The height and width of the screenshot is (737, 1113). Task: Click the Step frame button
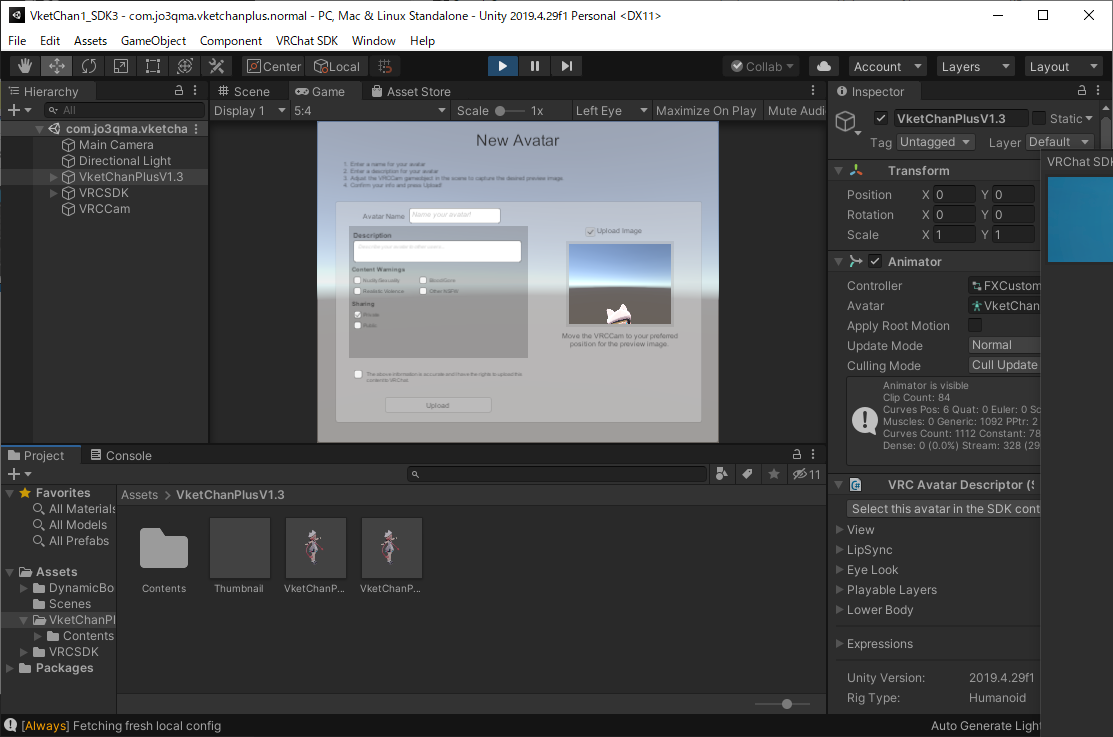point(567,66)
